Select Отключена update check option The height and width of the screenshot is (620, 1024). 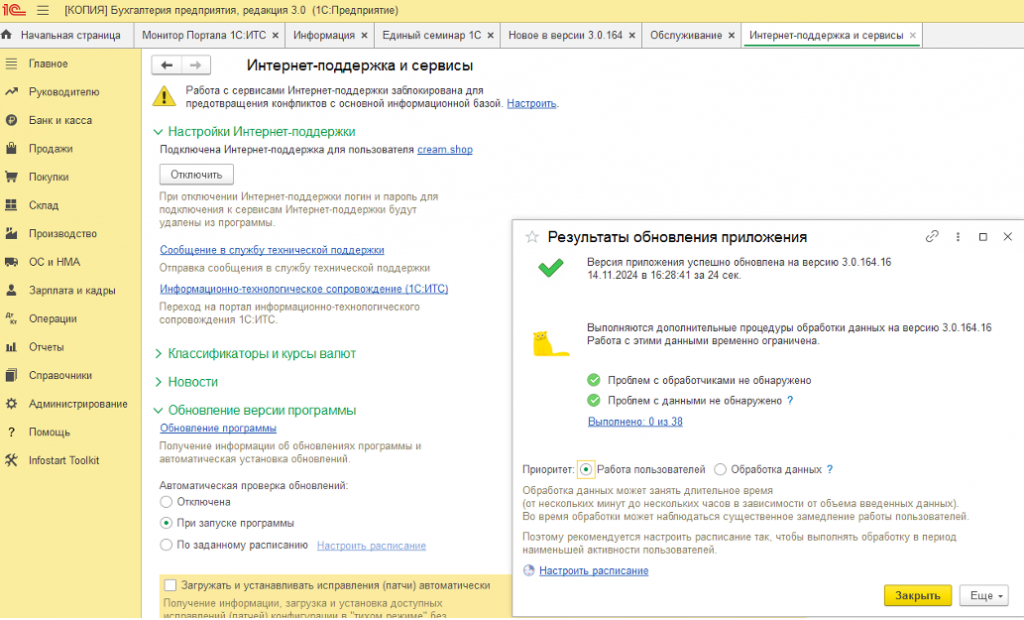(x=166, y=502)
